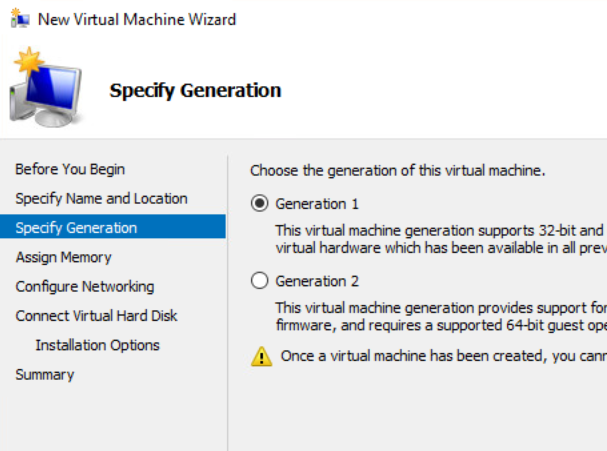Click the yellow warning triangle icon
Image resolution: width=607 pixels, height=451 pixels.
[x=262, y=357]
